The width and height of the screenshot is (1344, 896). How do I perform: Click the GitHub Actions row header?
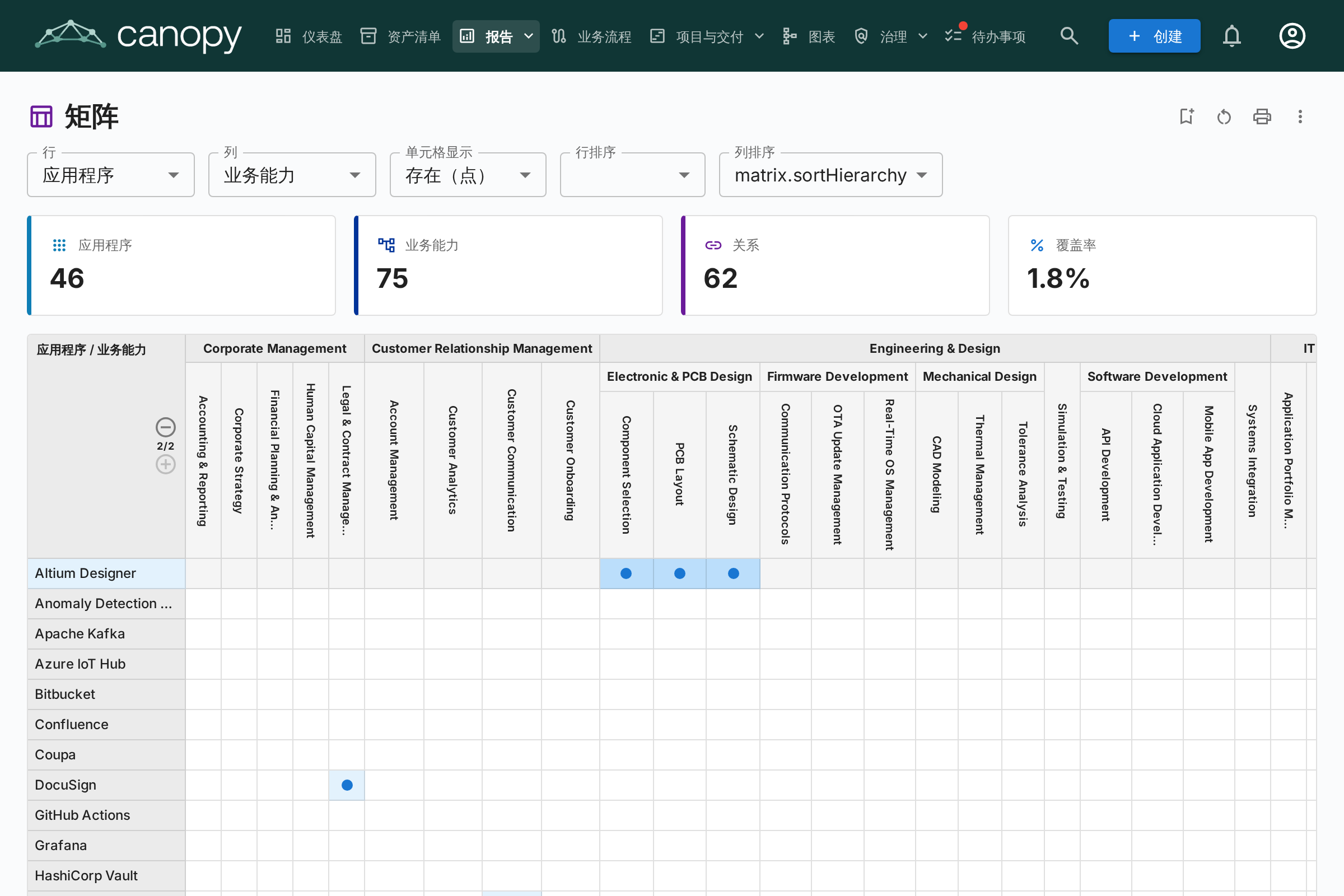tap(106, 815)
